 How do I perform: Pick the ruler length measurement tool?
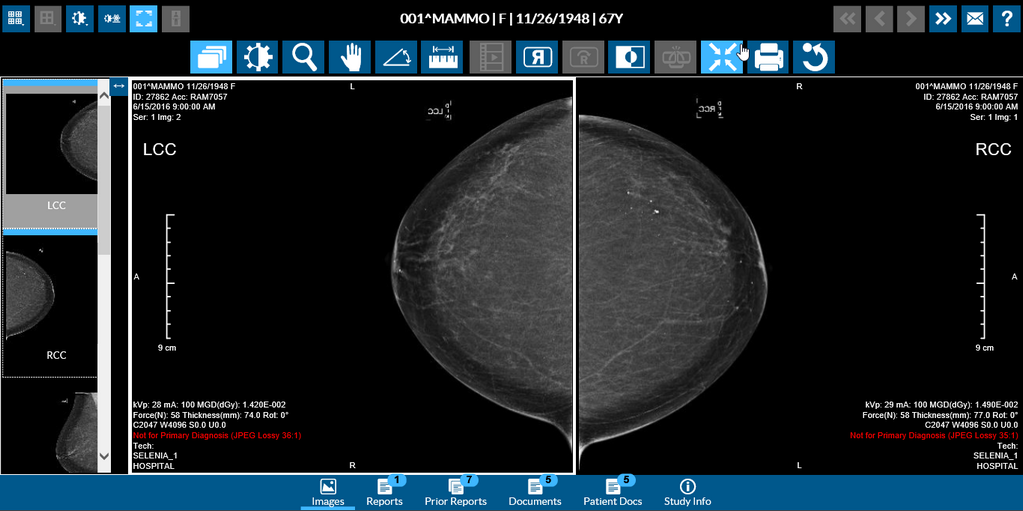click(441, 58)
